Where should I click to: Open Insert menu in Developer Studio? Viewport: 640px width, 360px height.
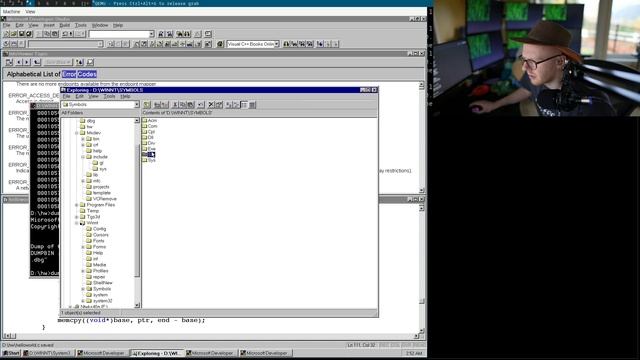(x=49, y=25)
